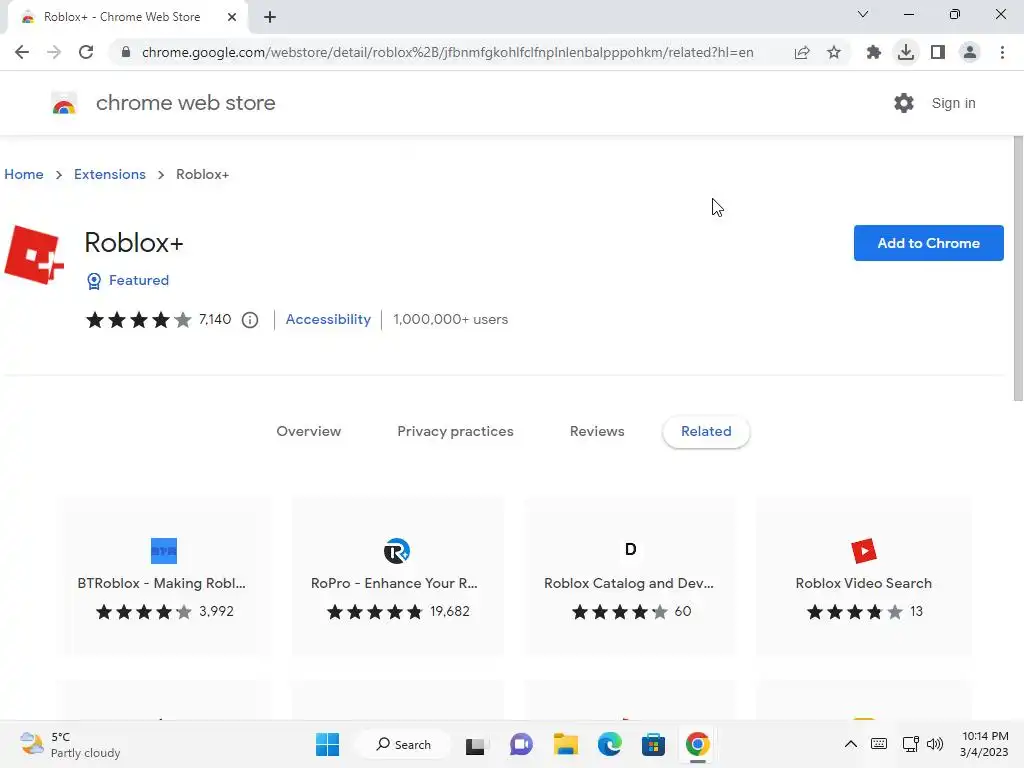The height and width of the screenshot is (768, 1024).
Task: Click the 19,682 rating count
Action: (x=449, y=611)
